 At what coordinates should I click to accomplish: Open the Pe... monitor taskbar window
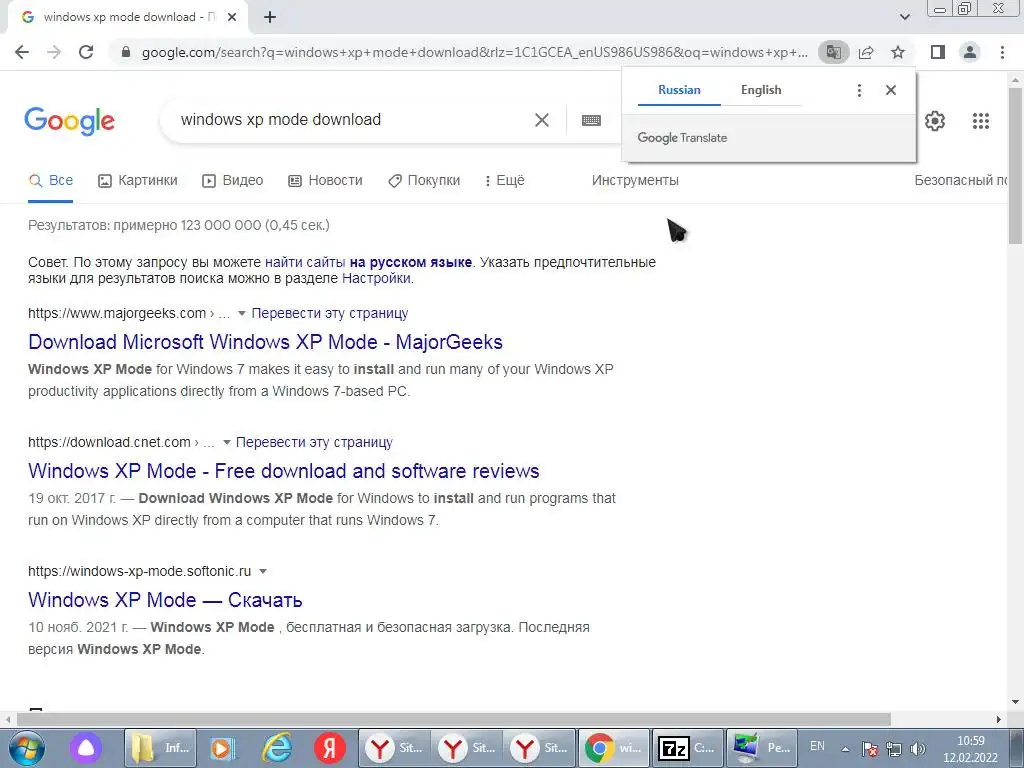[x=761, y=748]
